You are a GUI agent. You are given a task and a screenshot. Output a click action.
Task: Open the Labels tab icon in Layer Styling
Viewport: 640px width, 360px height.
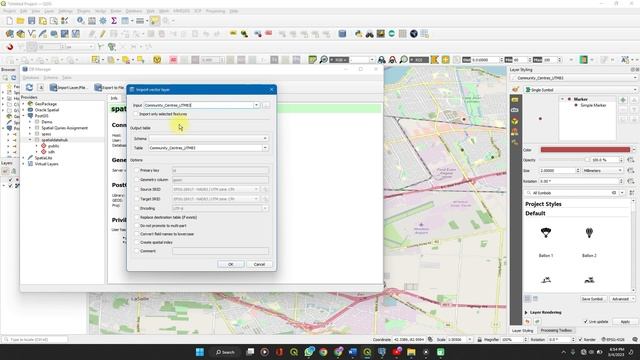click(x=515, y=100)
